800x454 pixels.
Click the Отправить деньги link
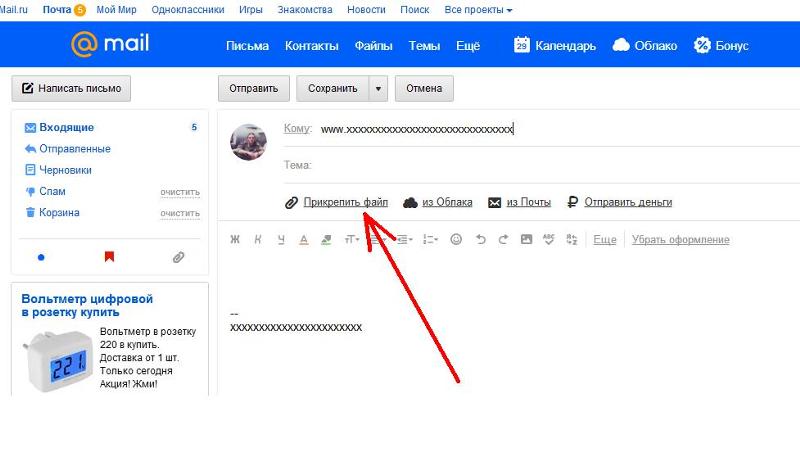[628, 203]
